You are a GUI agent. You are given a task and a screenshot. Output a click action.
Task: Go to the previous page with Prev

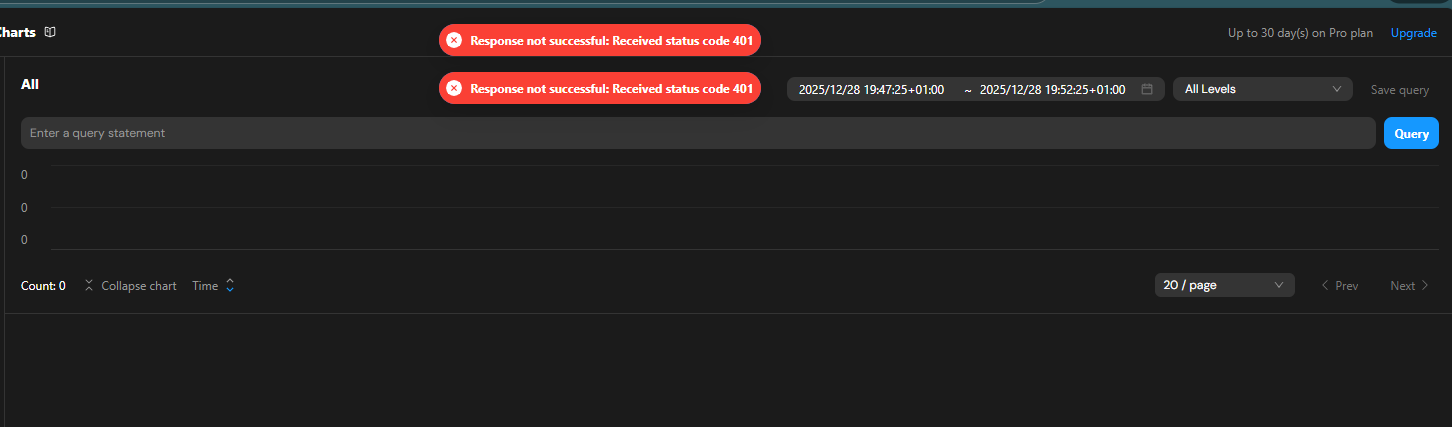point(1339,286)
